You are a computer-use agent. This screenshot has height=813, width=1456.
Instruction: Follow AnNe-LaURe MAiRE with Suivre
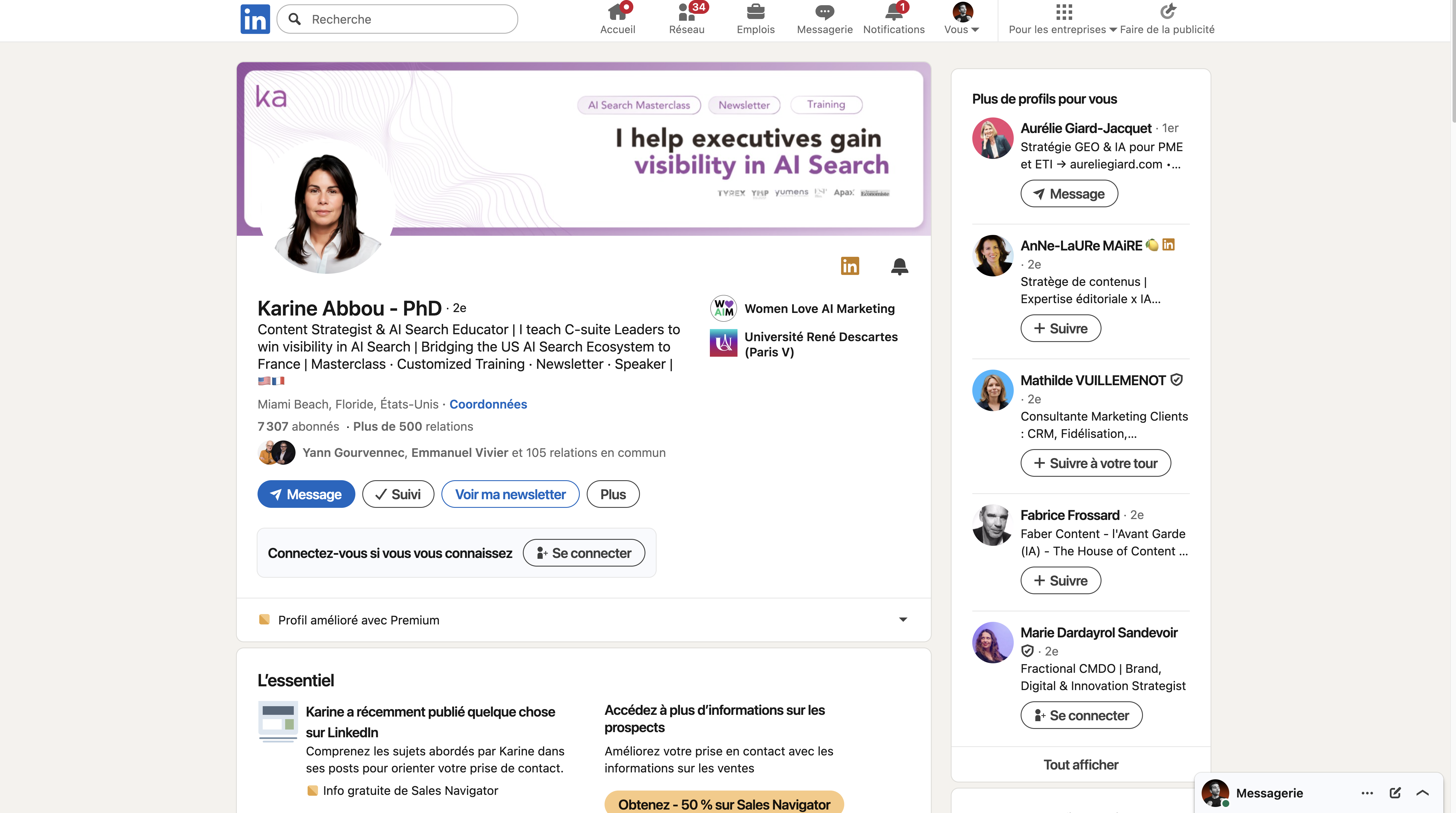pyautogui.click(x=1060, y=328)
